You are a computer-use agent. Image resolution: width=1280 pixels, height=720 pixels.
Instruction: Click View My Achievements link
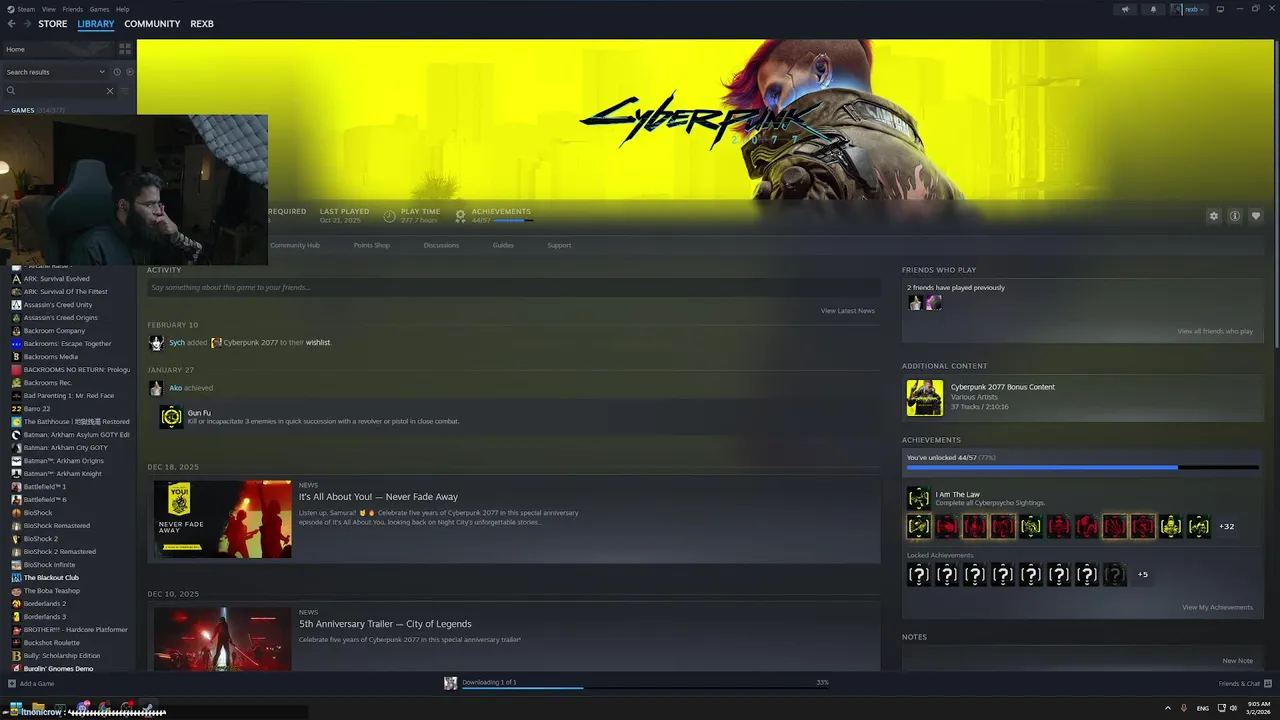[1217, 607]
